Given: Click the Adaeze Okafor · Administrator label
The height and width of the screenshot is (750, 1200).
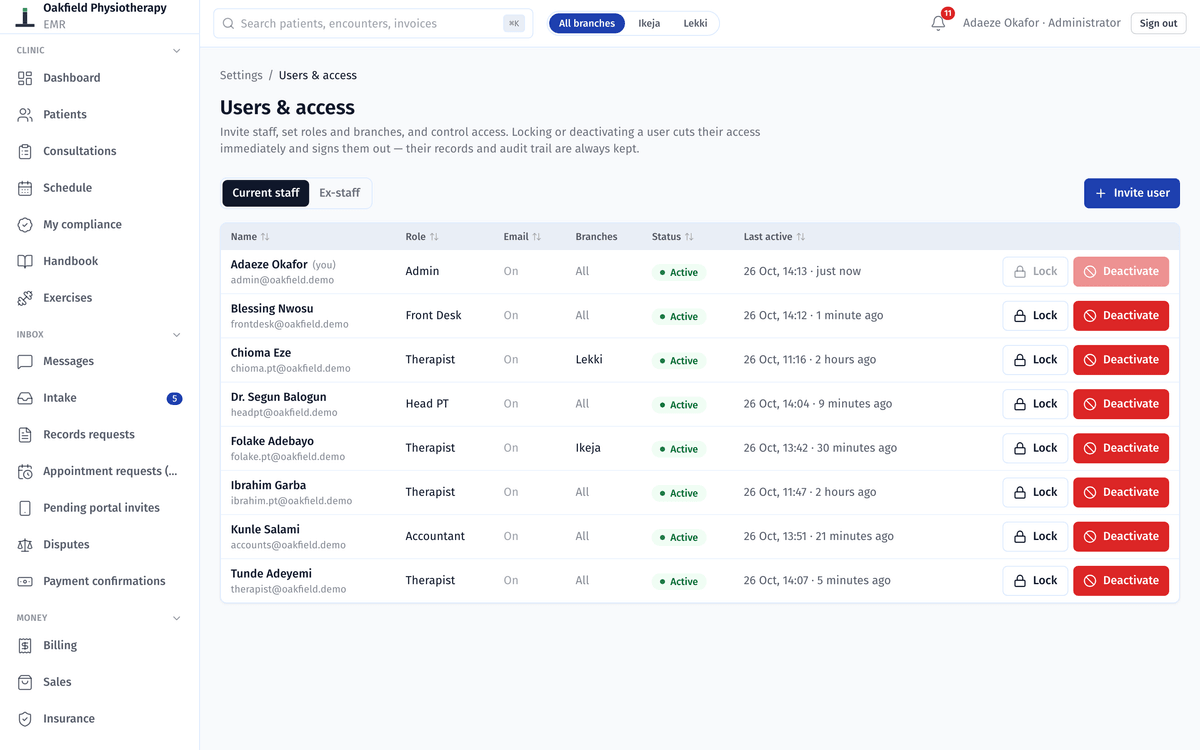Looking at the screenshot, I should click(1042, 23).
